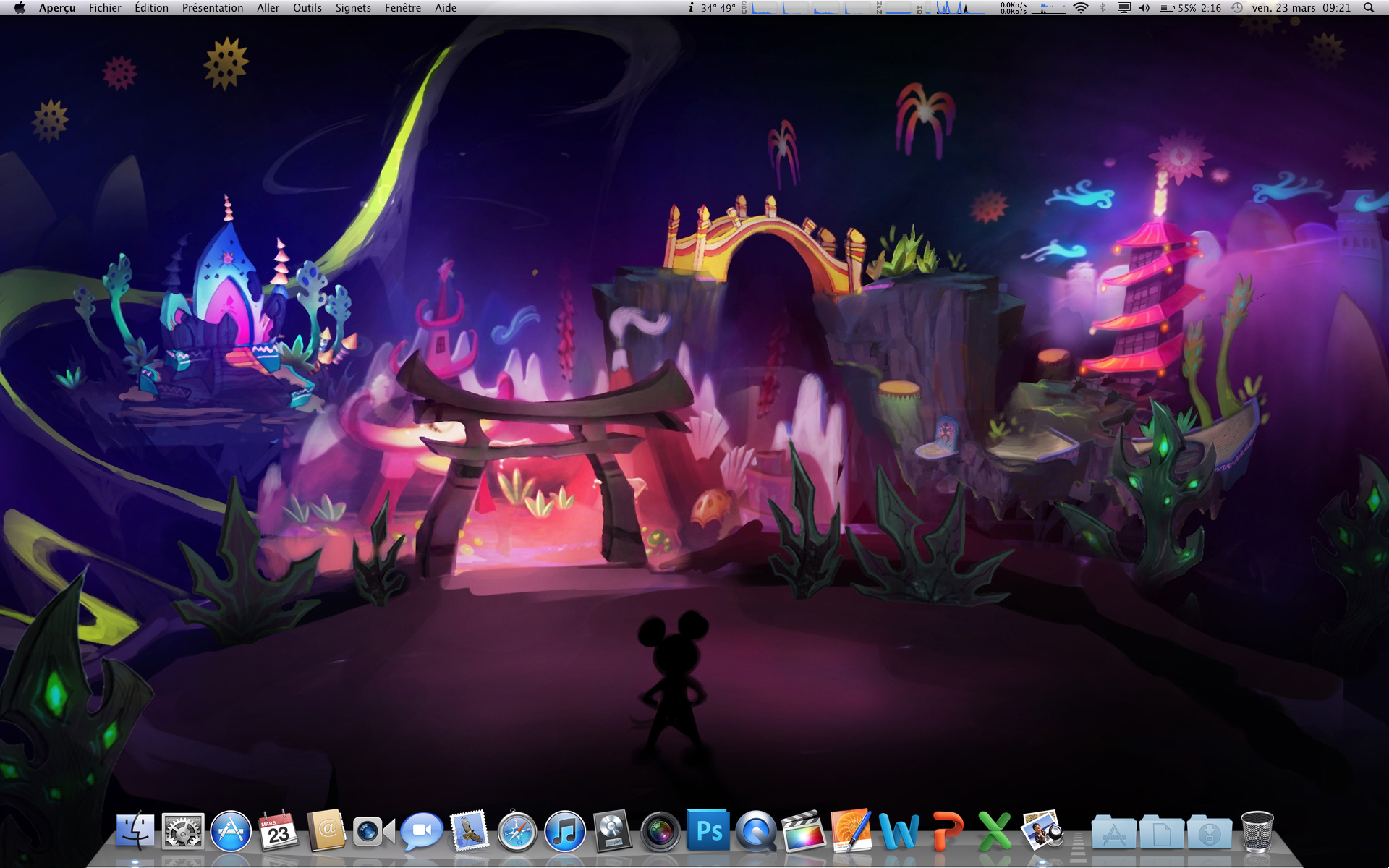Open the Aide menu

[x=446, y=8]
